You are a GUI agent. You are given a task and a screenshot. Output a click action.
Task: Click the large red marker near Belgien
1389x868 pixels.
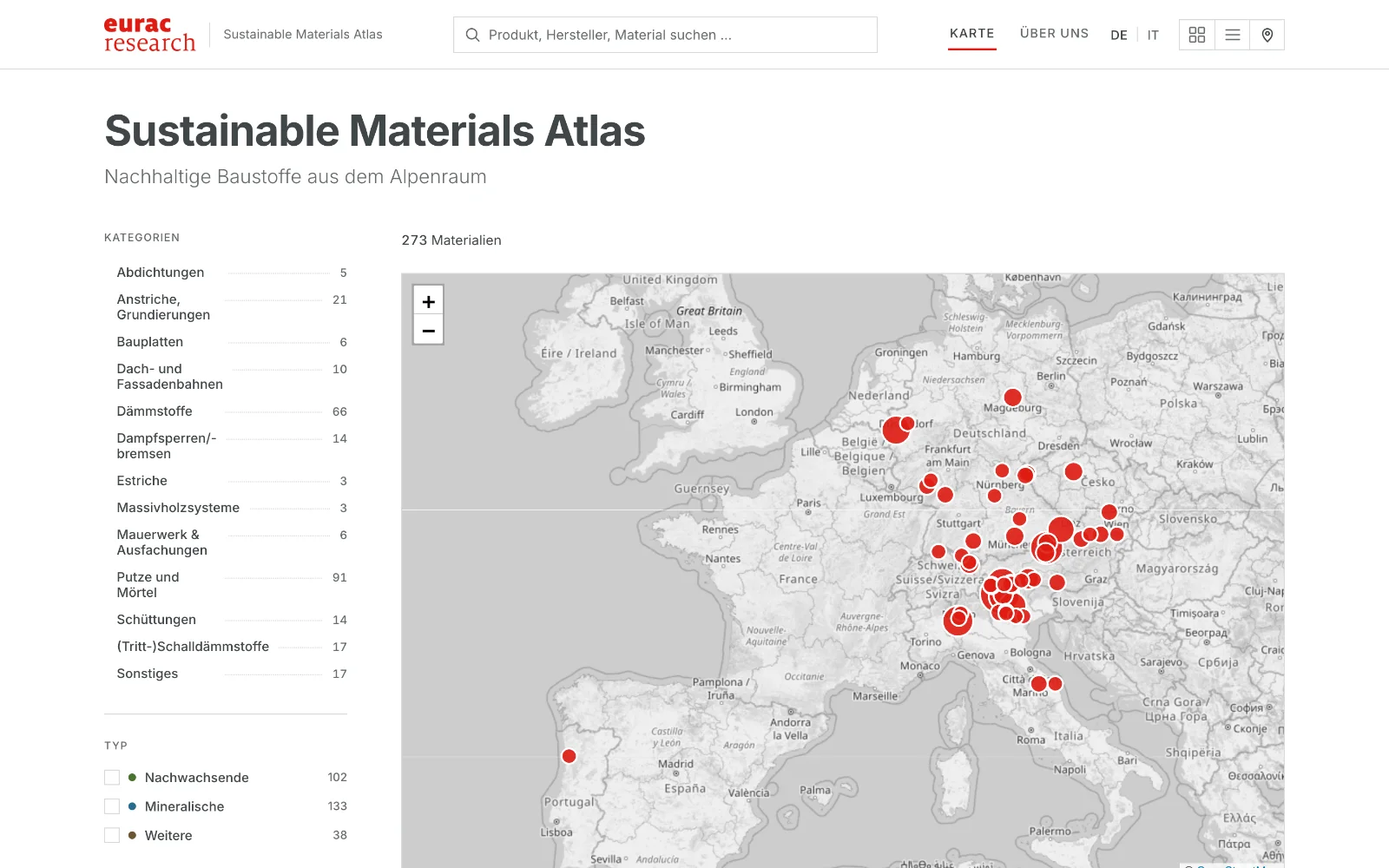tap(896, 430)
